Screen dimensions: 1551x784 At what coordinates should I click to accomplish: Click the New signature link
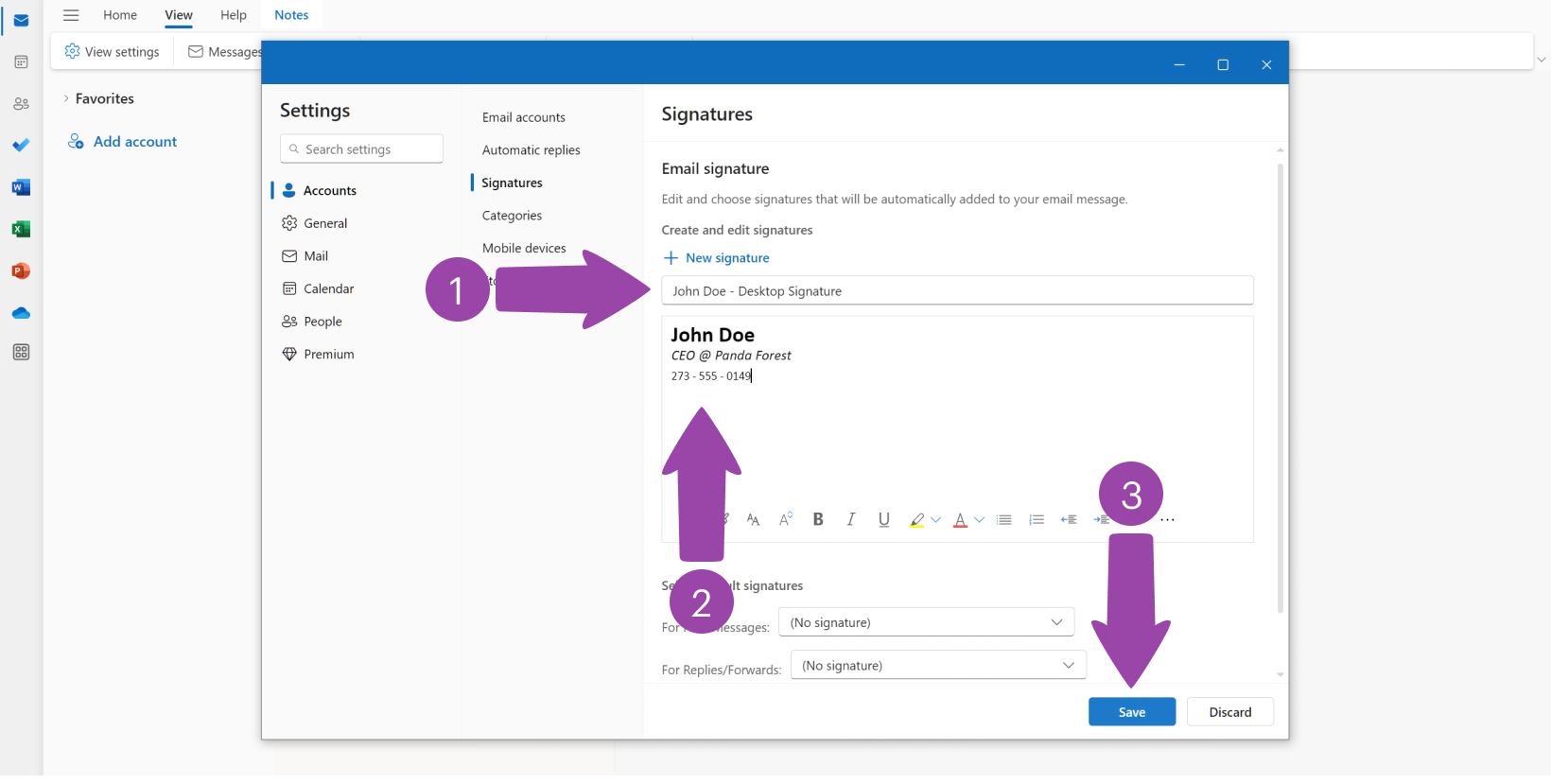(727, 257)
